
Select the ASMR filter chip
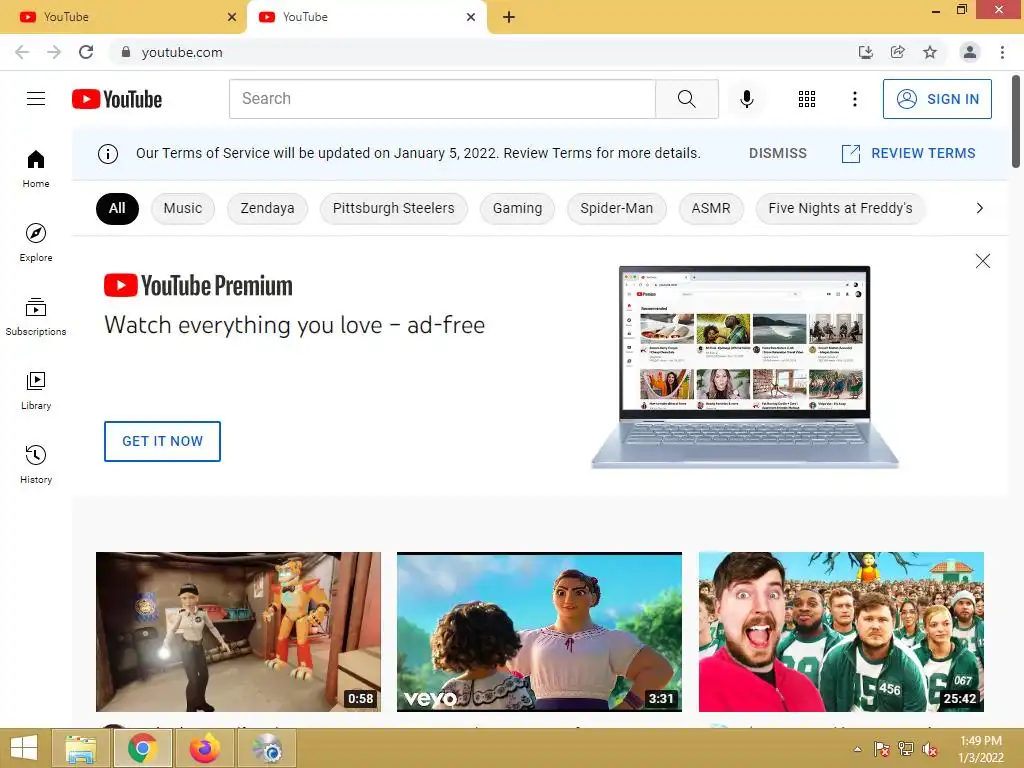point(711,208)
